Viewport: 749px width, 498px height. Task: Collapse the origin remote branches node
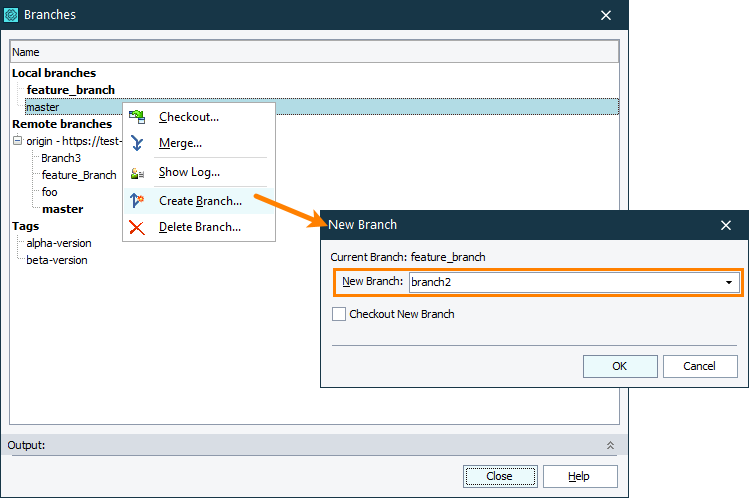pos(17,141)
